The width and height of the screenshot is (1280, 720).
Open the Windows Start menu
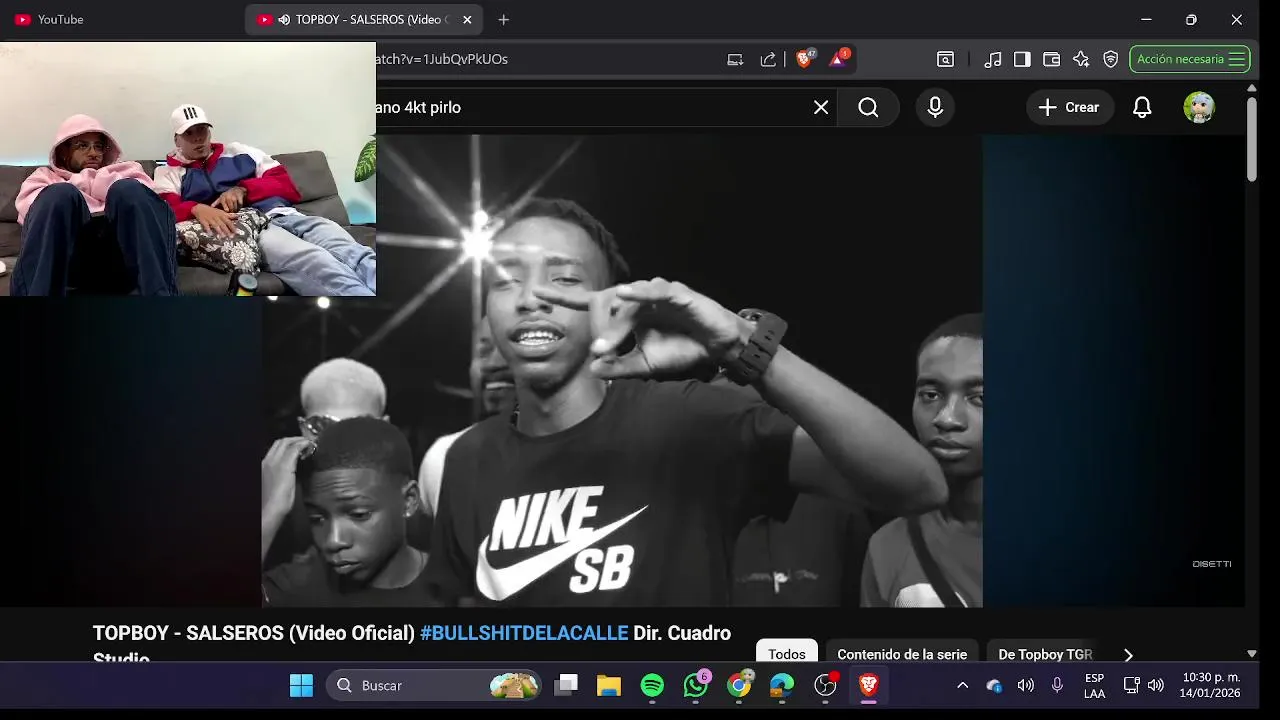coord(301,685)
